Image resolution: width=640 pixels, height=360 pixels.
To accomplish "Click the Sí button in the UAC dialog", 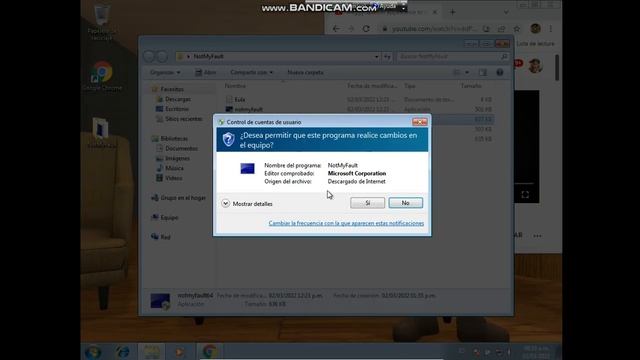I will point(367,203).
